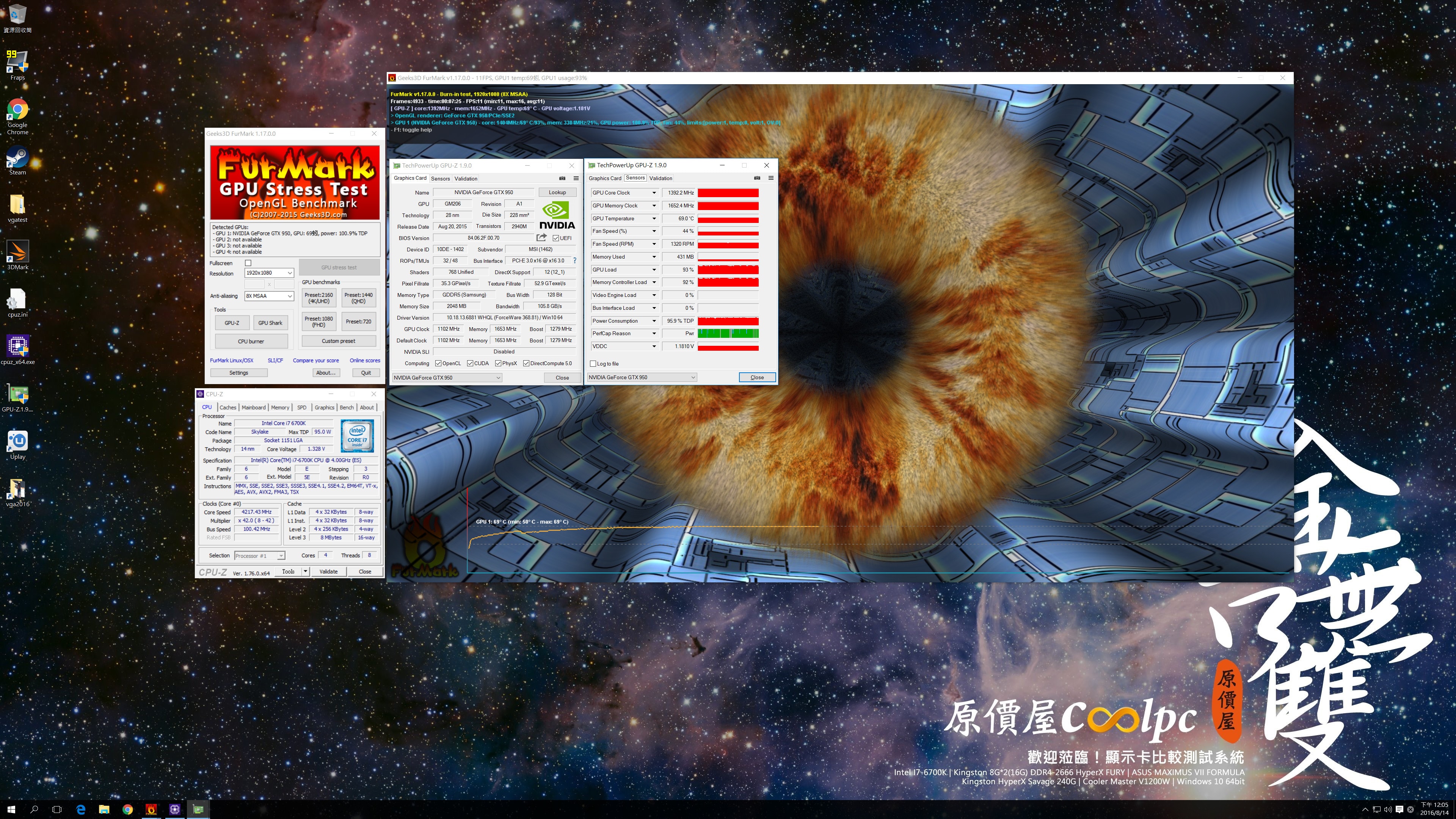Click the camera screenshot icon in GPU-Z Graphics Card window
This screenshot has width=1456, height=819.
click(x=562, y=178)
